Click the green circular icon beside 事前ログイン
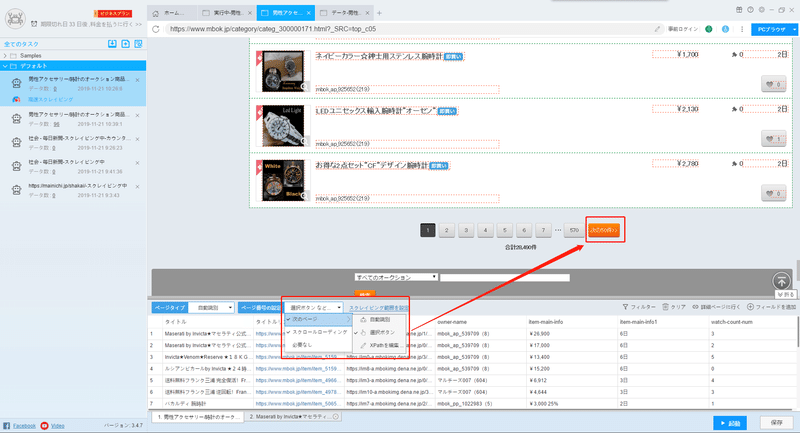 (709, 29)
